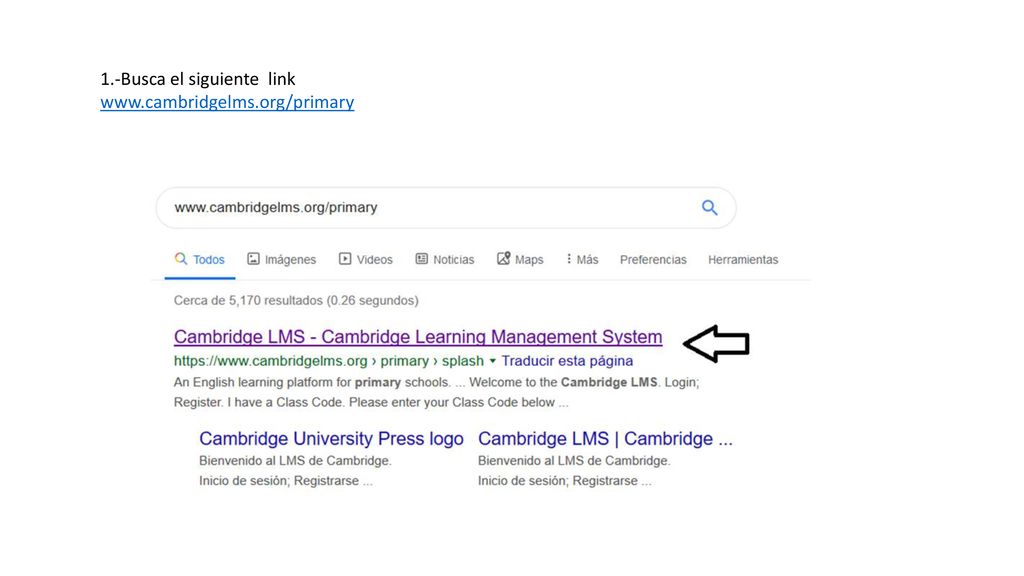Expand the dropdown arrow next to splash URL
Screen dimensions: 1024x576
[492, 360]
